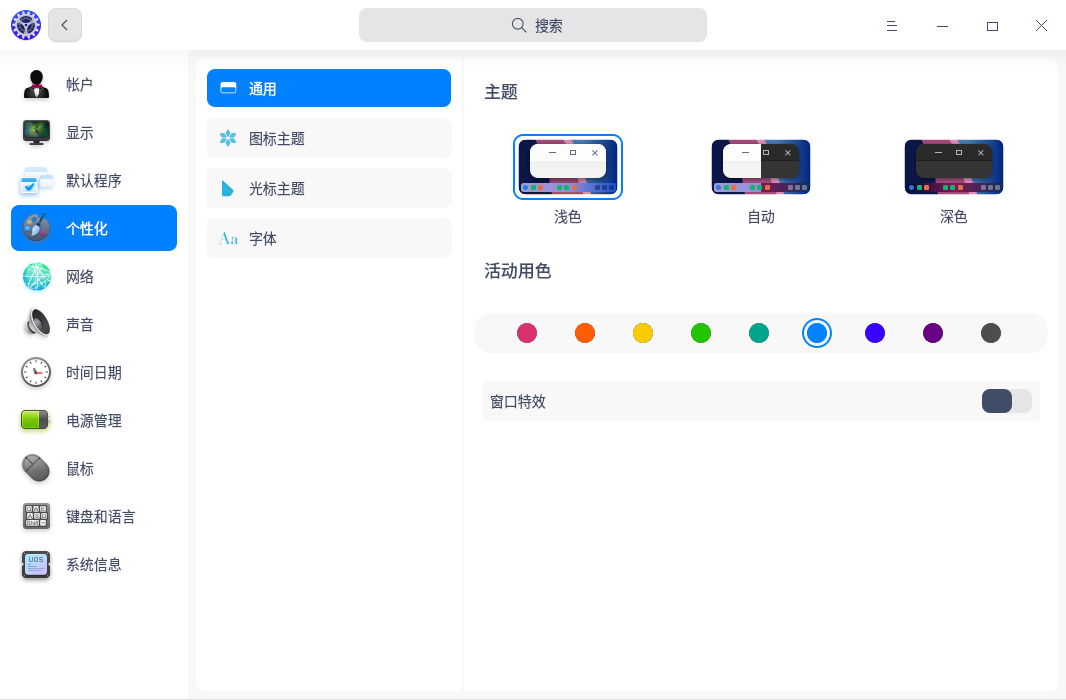Viewport: 1066px width, 700px height.
Task: Open the 帐户 (Accounts) settings icon
Action: [37, 85]
